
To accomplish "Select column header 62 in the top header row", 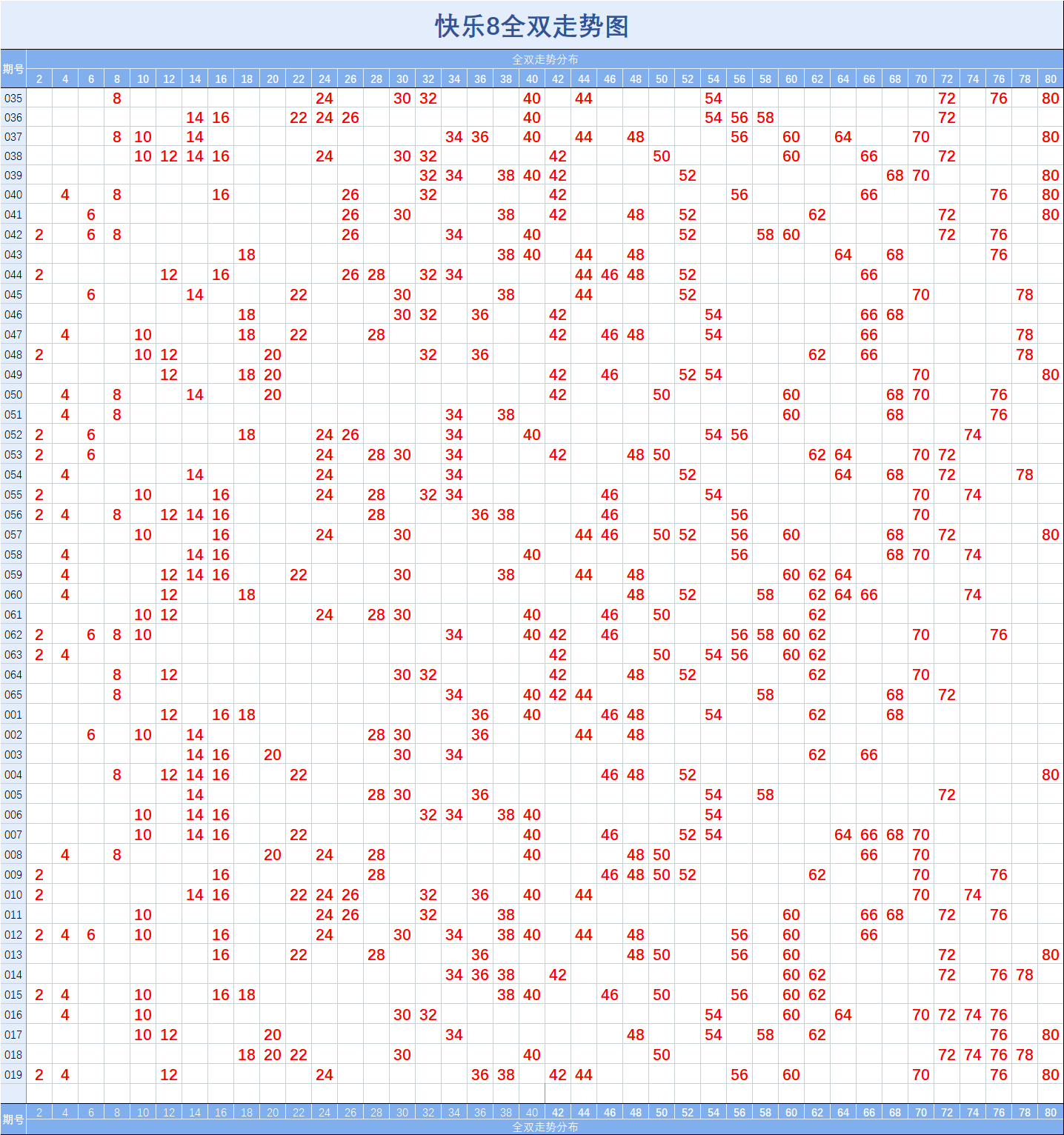I will coord(817,79).
